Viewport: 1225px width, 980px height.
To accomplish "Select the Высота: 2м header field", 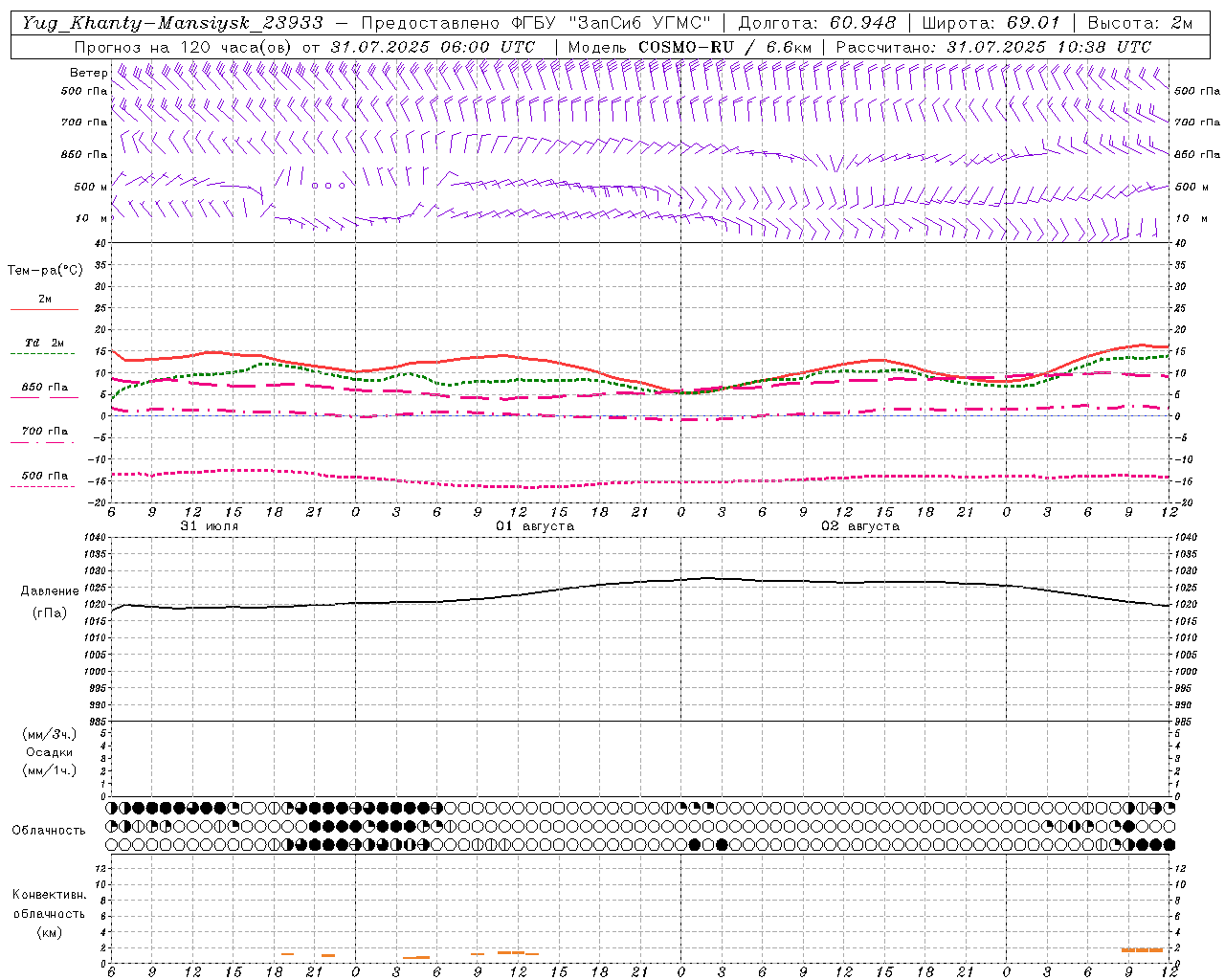I will click(1139, 23).
